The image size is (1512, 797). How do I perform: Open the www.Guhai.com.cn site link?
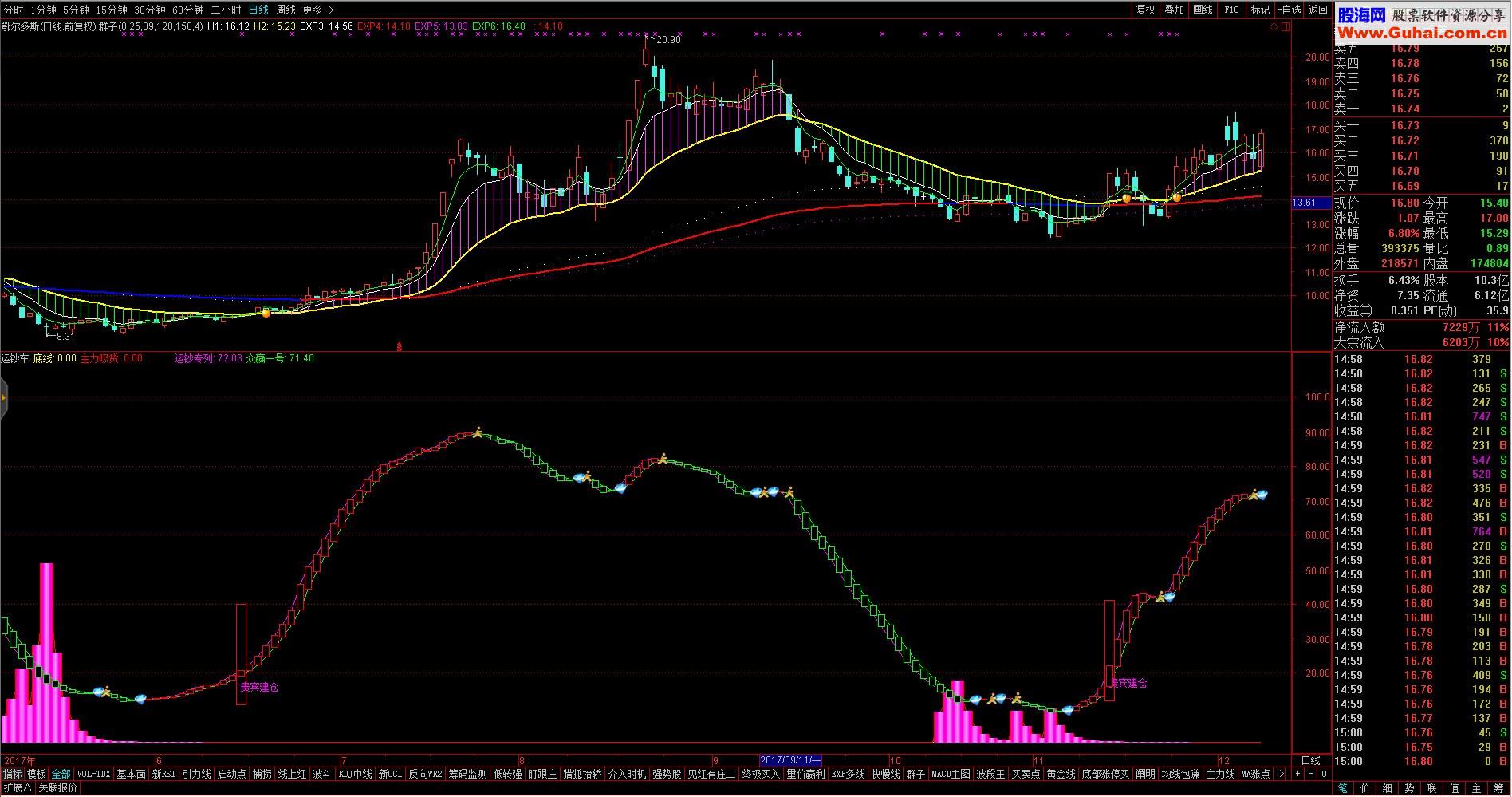click(x=1422, y=33)
